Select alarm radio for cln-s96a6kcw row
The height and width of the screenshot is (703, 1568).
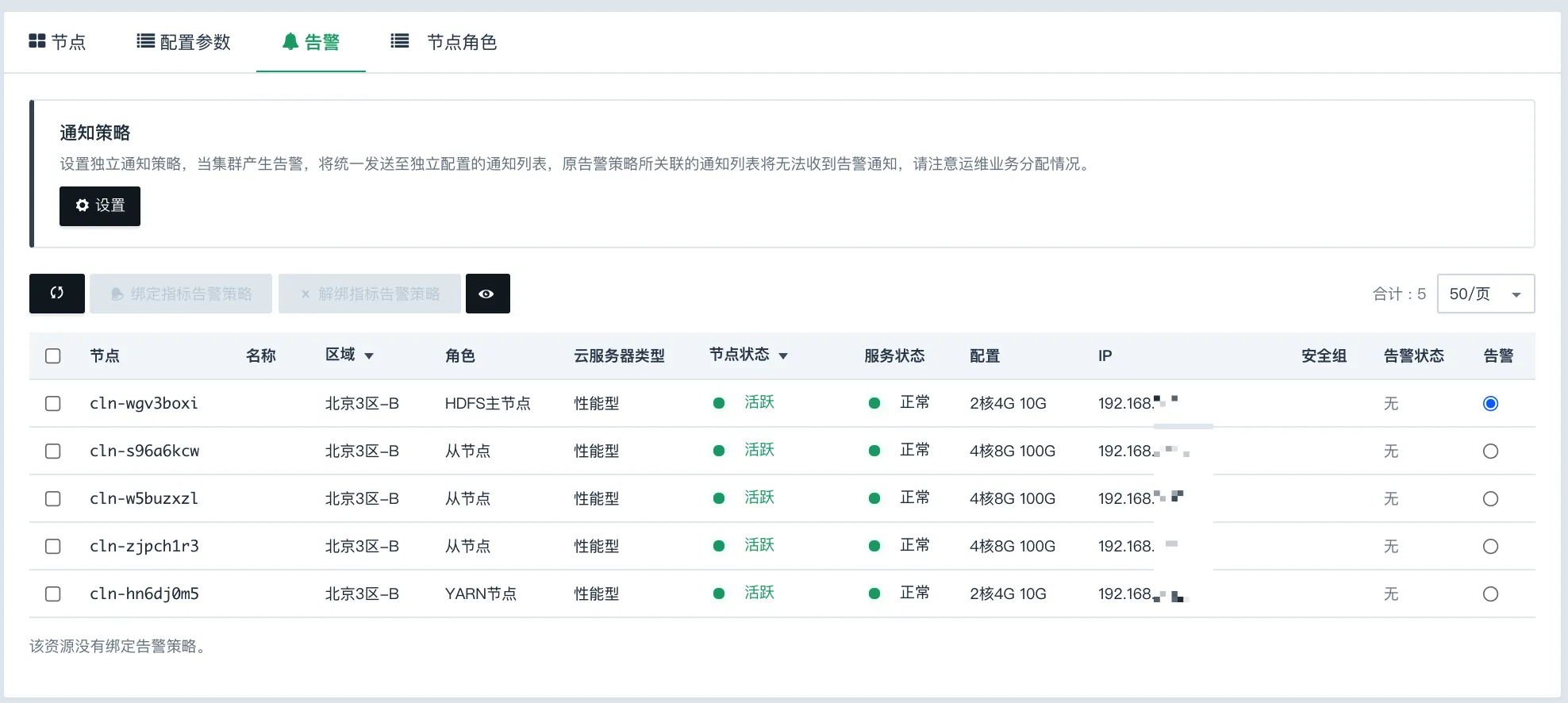point(1490,451)
